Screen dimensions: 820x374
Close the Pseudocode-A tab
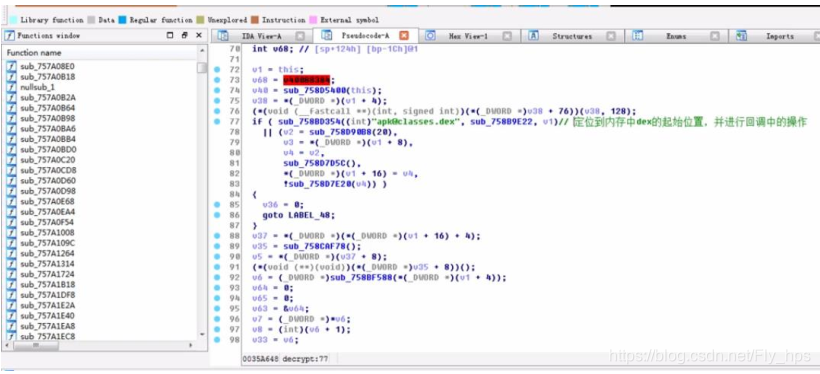pos(403,36)
